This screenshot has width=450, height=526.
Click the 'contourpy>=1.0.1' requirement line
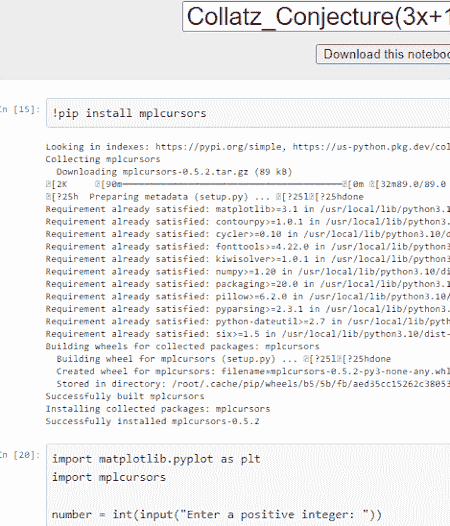point(248,222)
